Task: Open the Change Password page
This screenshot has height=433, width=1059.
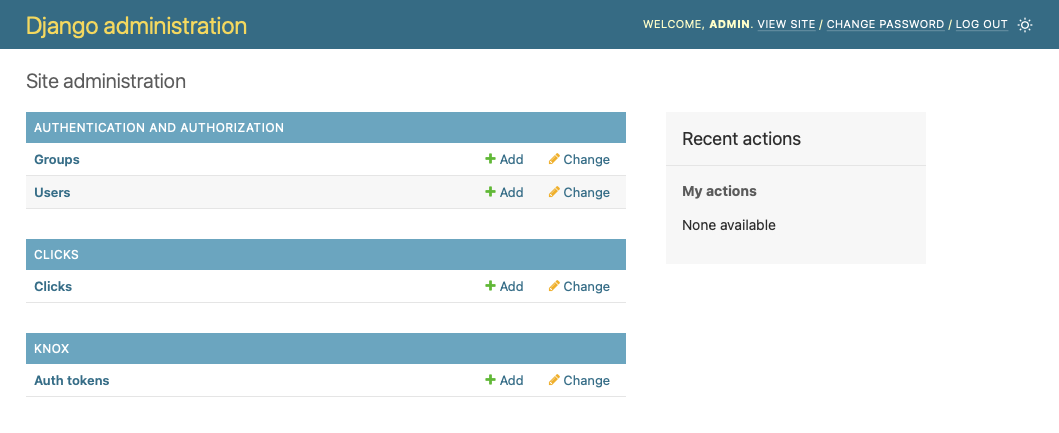Action: (x=885, y=24)
